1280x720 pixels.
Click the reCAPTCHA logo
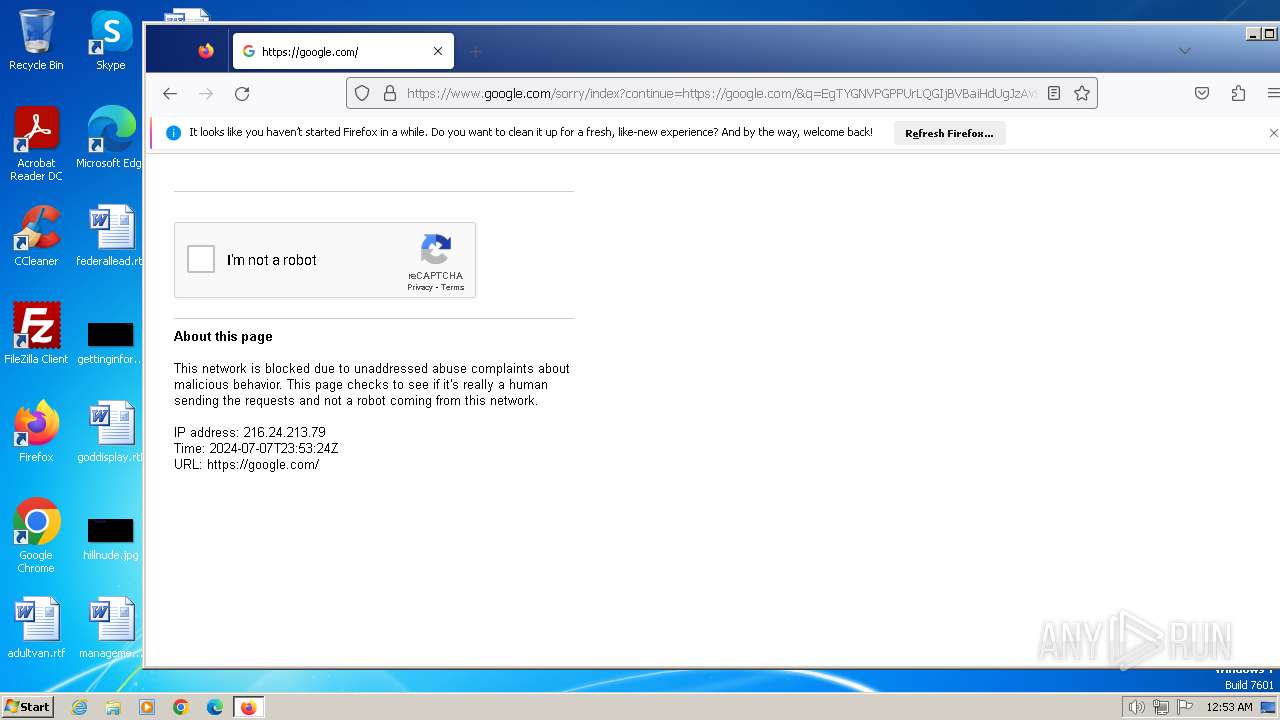click(x=435, y=250)
